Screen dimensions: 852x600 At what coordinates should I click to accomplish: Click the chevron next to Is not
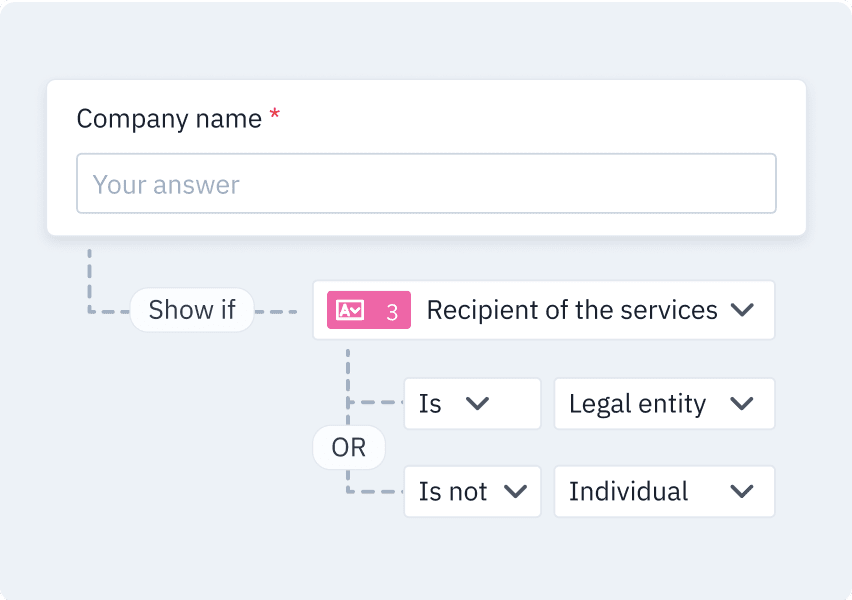[515, 492]
